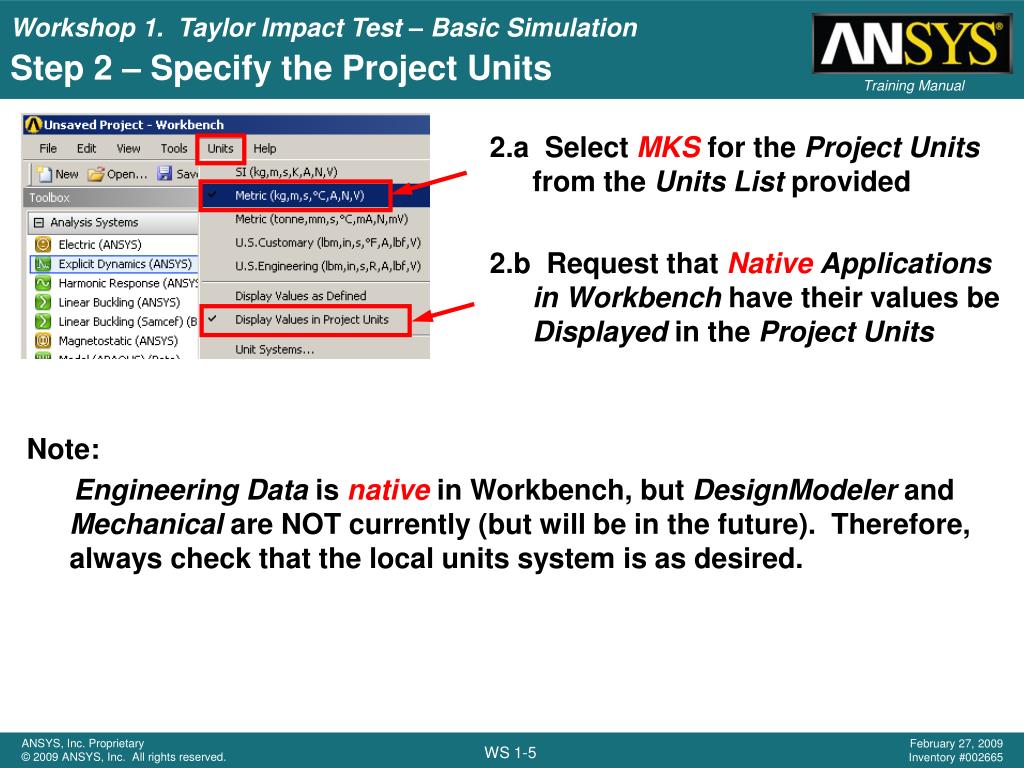The height and width of the screenshot is (768, 1024).
Task: Choose Metric (tonne,mm,s,°C,mA,N,mV) units
Action: click(314, 219)
